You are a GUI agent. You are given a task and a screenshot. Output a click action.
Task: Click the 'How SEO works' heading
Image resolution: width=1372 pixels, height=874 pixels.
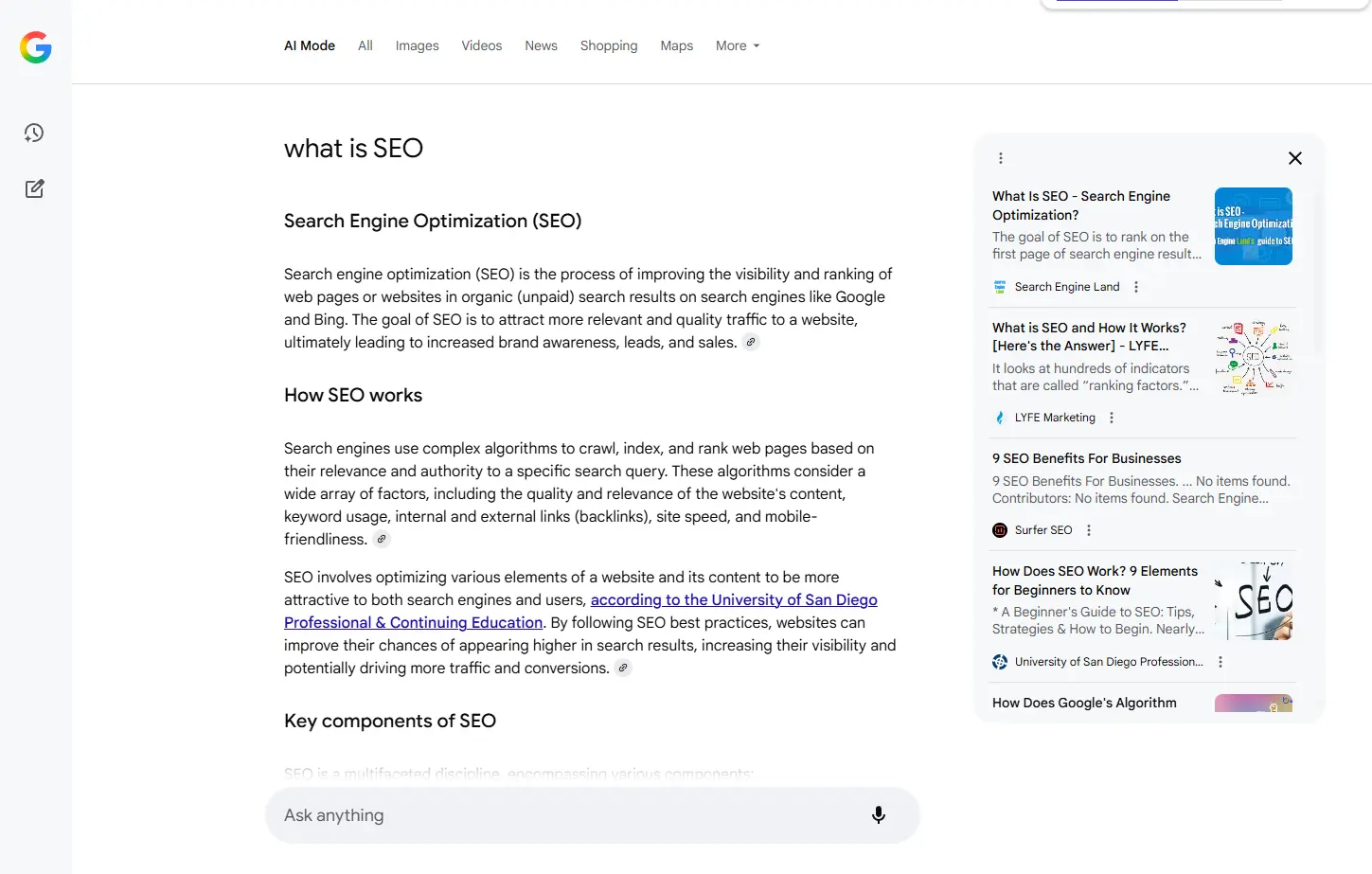(353, 395)
